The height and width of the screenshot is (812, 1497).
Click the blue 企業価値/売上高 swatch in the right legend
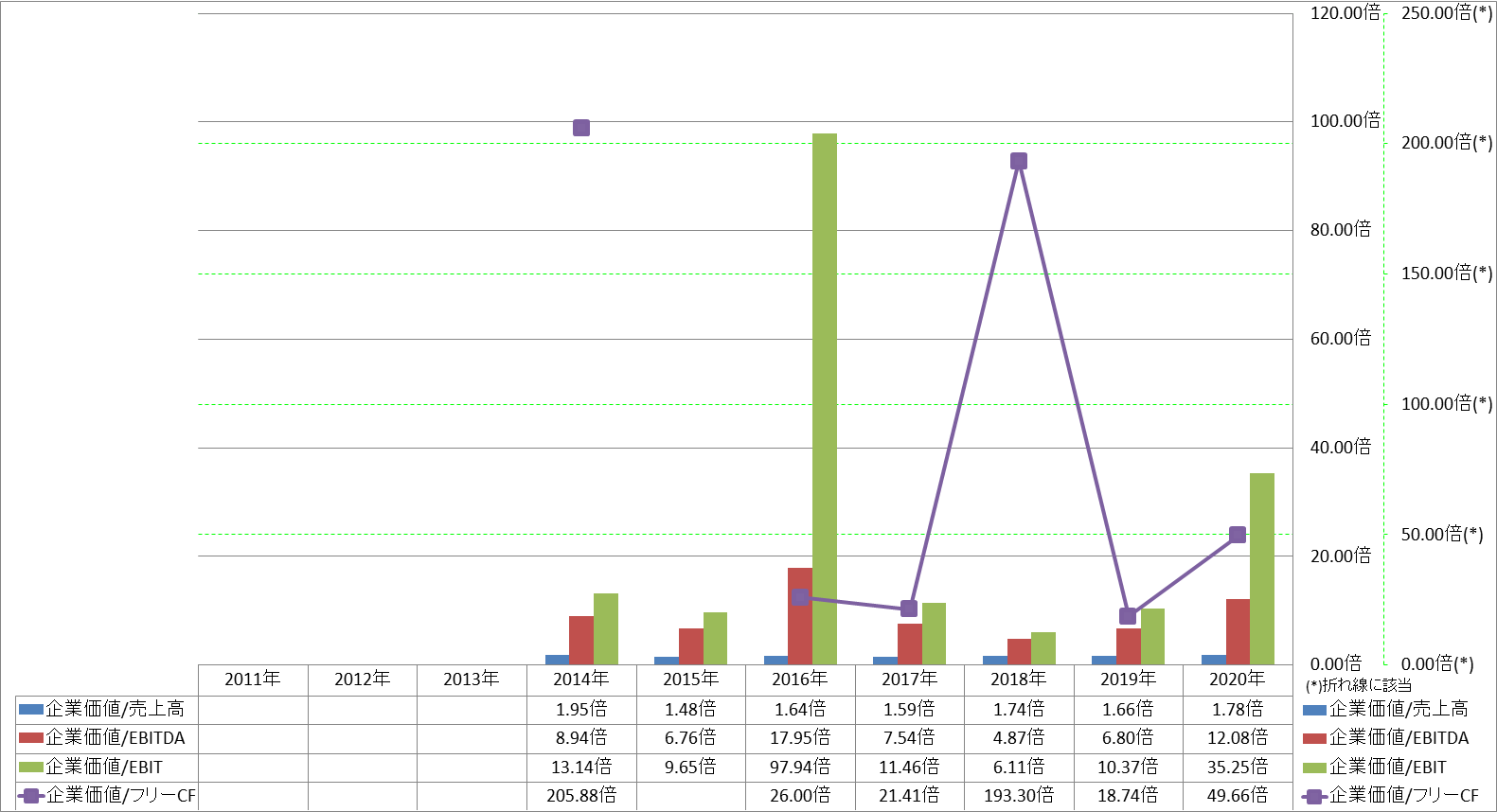coord(1314,709)
